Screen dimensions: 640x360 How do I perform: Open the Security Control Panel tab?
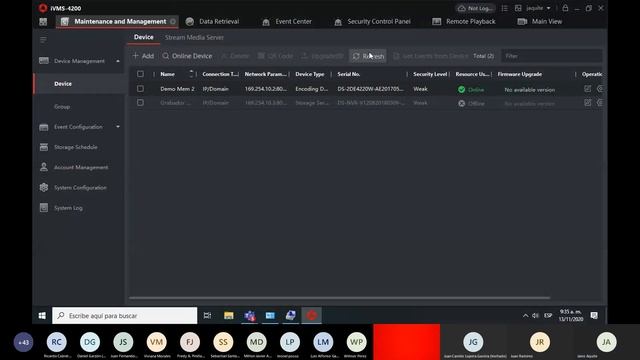click(372, 22)
